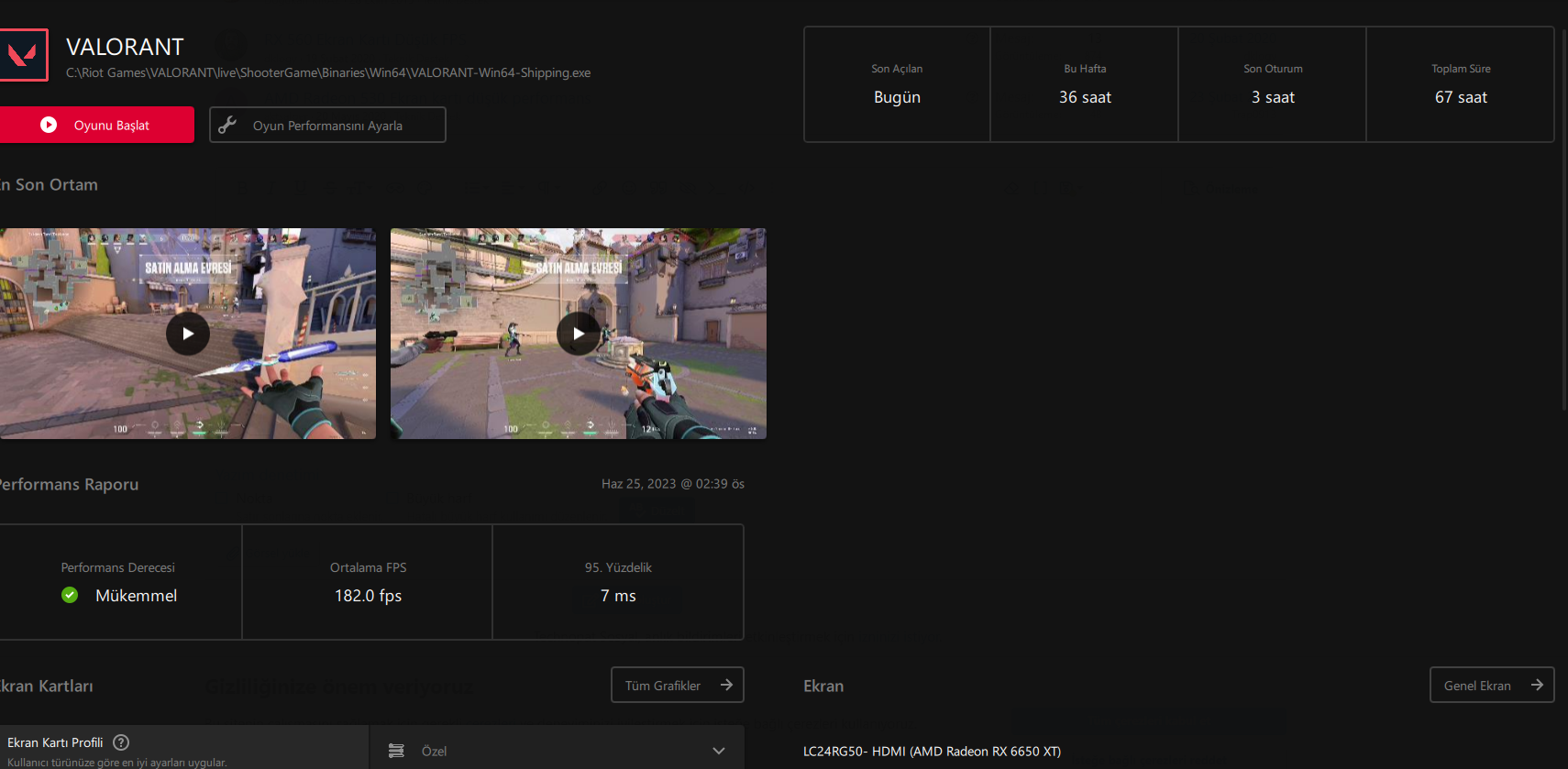The image size is (1568, 769).
Task: Click the vertical scrollbar on the right
Action: tap(1564, 220)
